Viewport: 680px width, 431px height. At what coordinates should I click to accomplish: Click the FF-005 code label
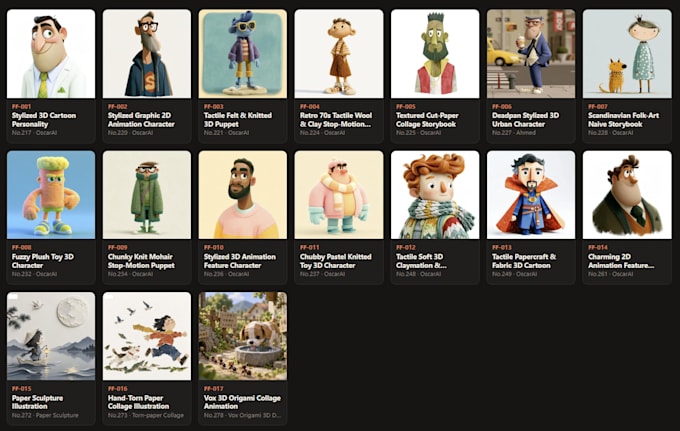tap(406, 106)
